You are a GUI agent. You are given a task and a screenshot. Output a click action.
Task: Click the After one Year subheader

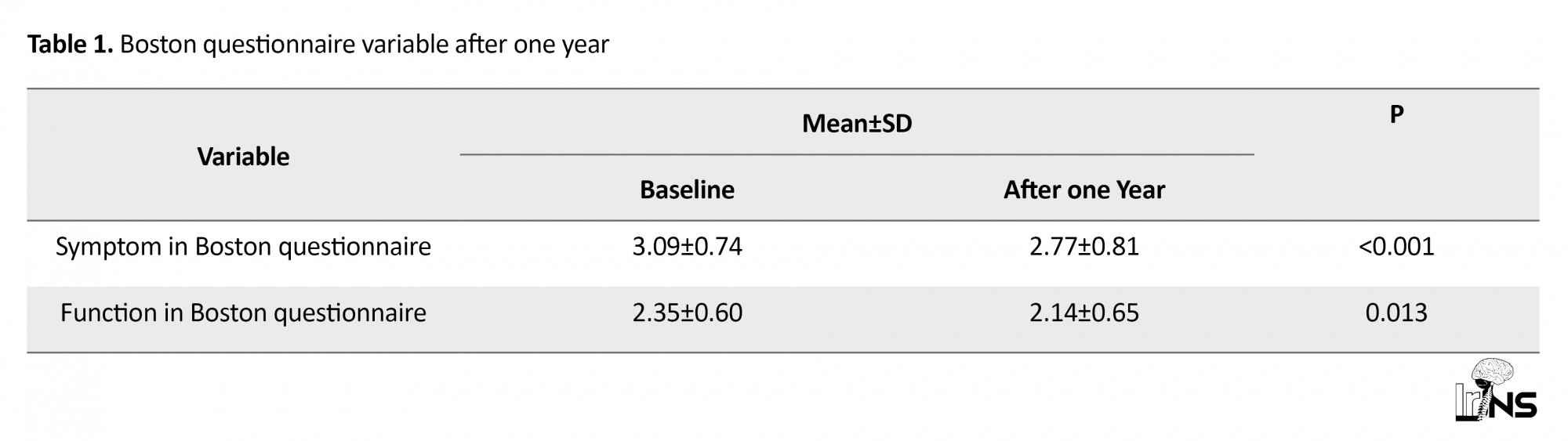tap(1084, 190)
